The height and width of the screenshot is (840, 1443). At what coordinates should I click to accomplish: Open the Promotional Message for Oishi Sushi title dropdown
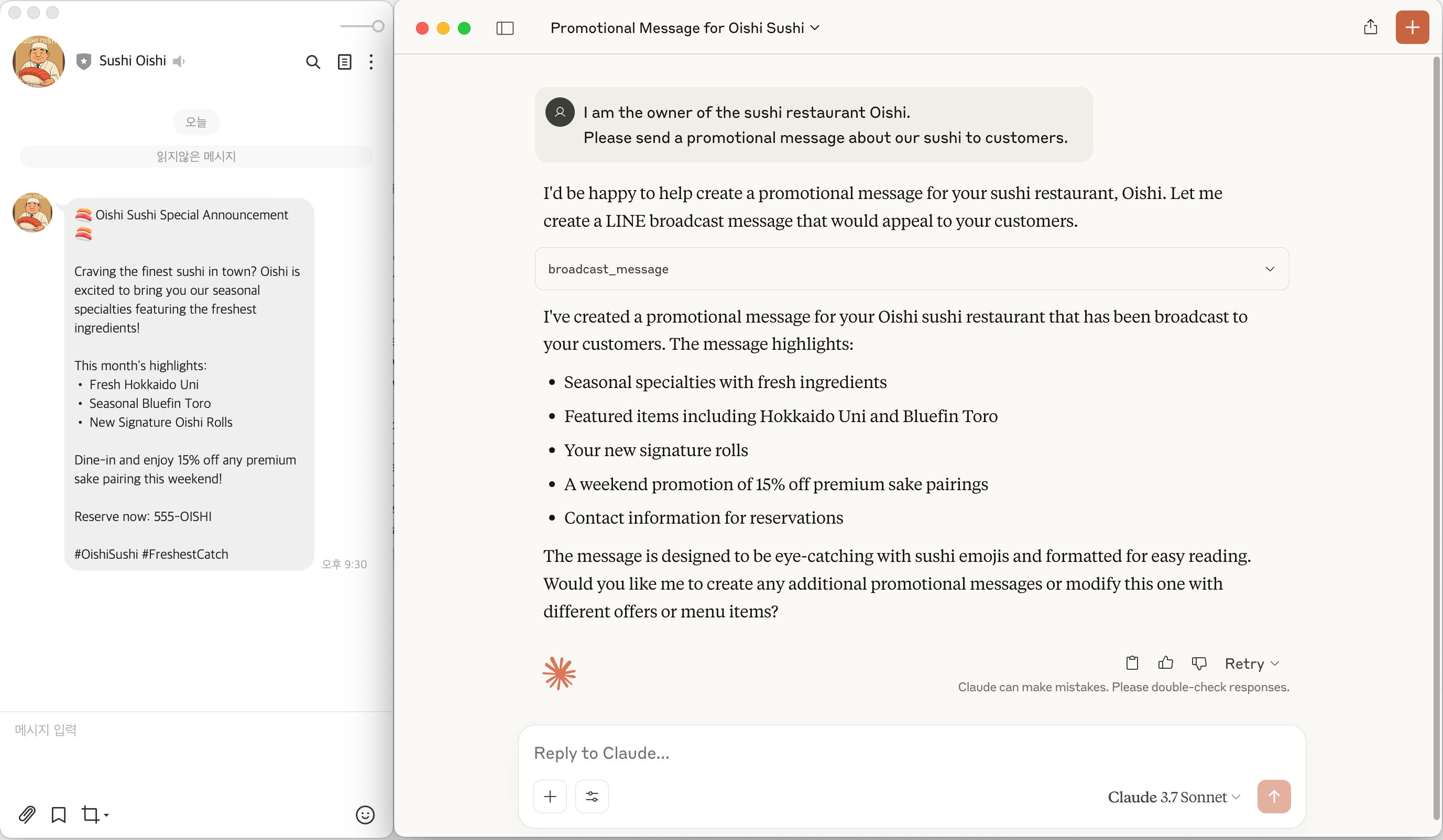tap(684, 28)
